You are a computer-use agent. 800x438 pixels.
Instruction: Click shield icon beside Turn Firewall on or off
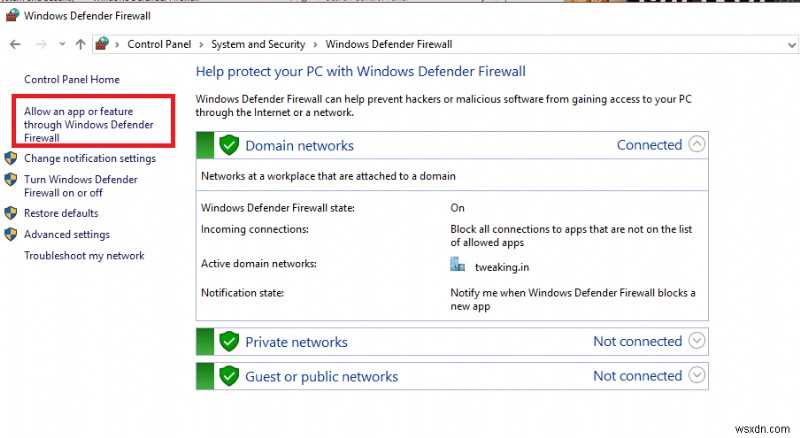11,179
